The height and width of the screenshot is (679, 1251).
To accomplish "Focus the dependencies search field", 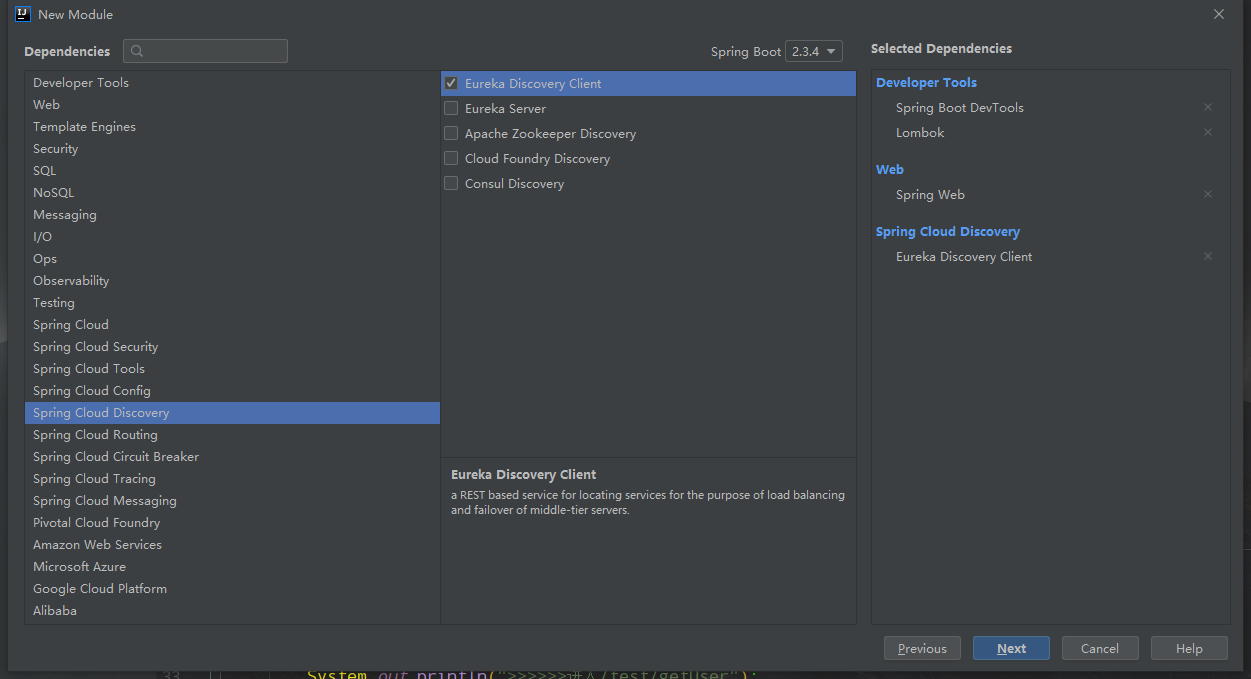I will tap(205, 51).
